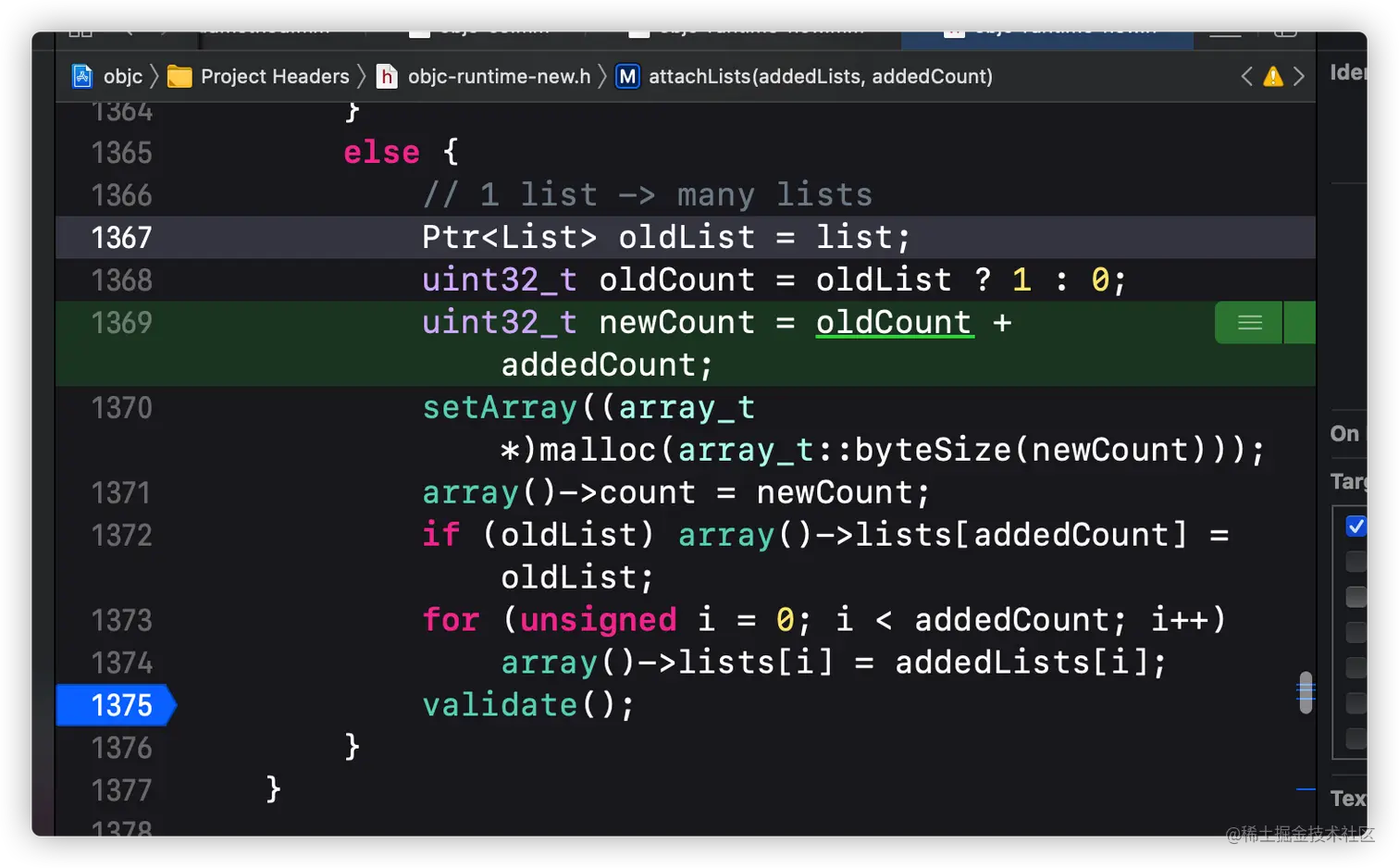Screen dimensions: 1399x868
Task: Click 'uint32_t' on line 1368
Action: (x=500, y=280)
